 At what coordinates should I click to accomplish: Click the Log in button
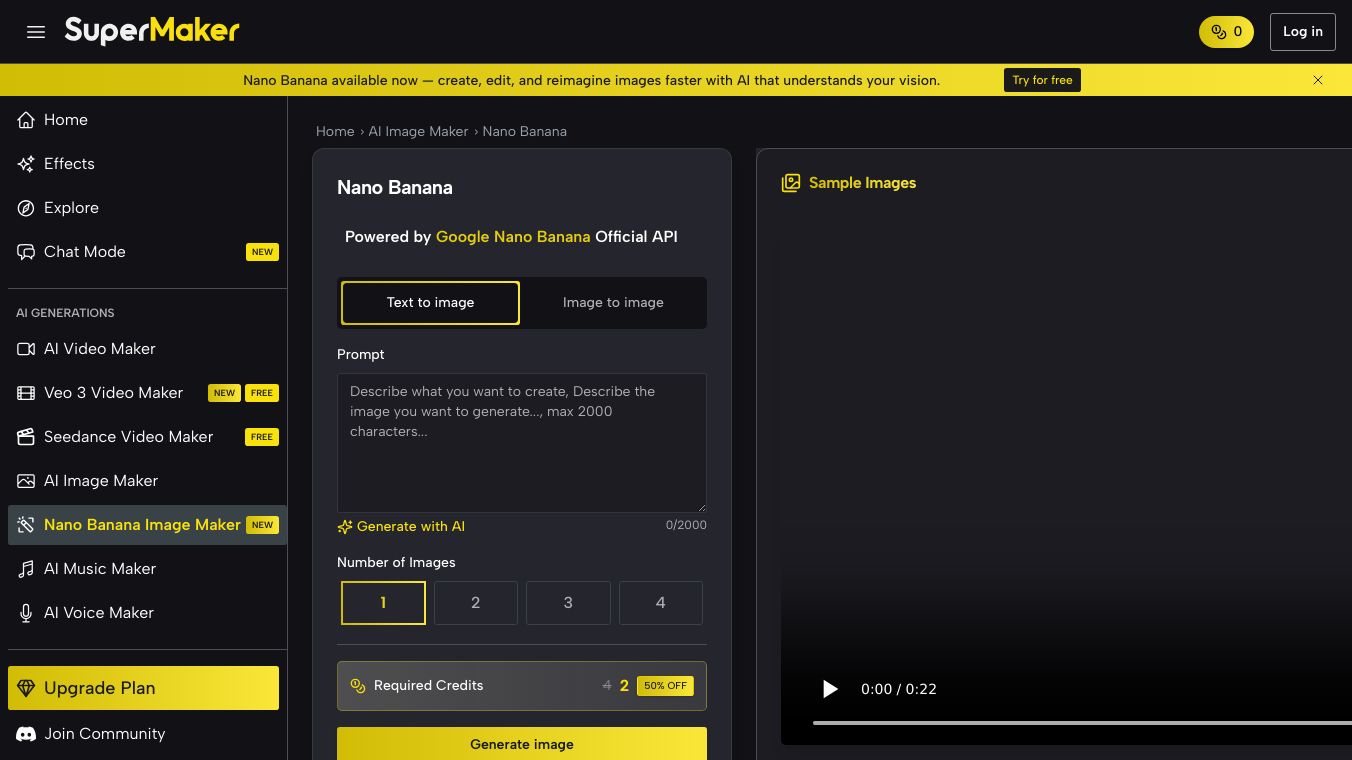pos(1302,31)
